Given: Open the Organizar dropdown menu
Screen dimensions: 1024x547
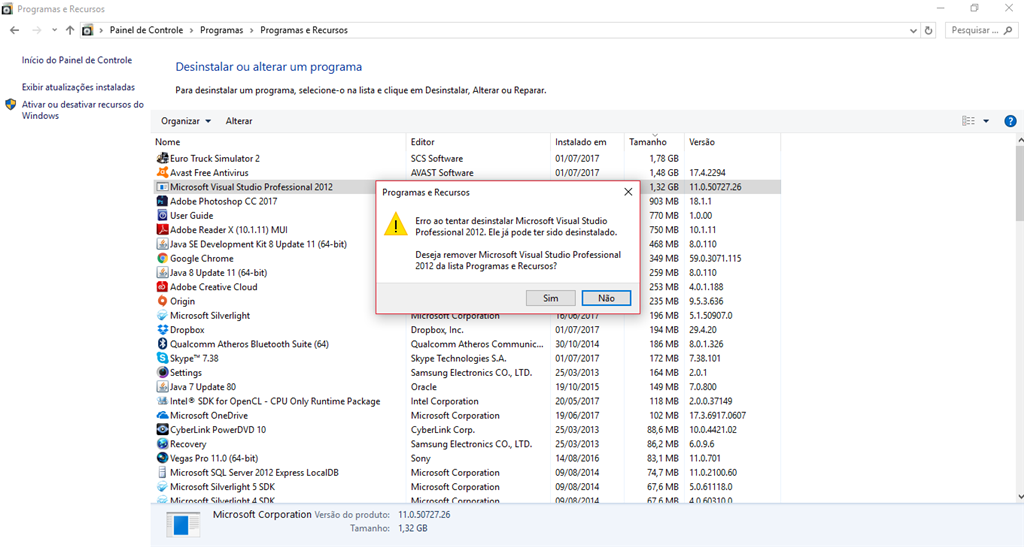Looking at the screenshot, I should click(185, 121).
